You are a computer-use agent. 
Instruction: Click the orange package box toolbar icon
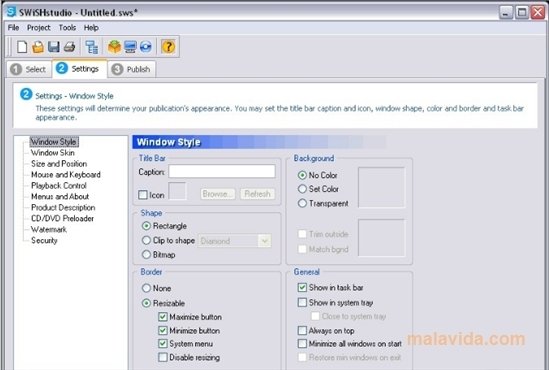114,47
